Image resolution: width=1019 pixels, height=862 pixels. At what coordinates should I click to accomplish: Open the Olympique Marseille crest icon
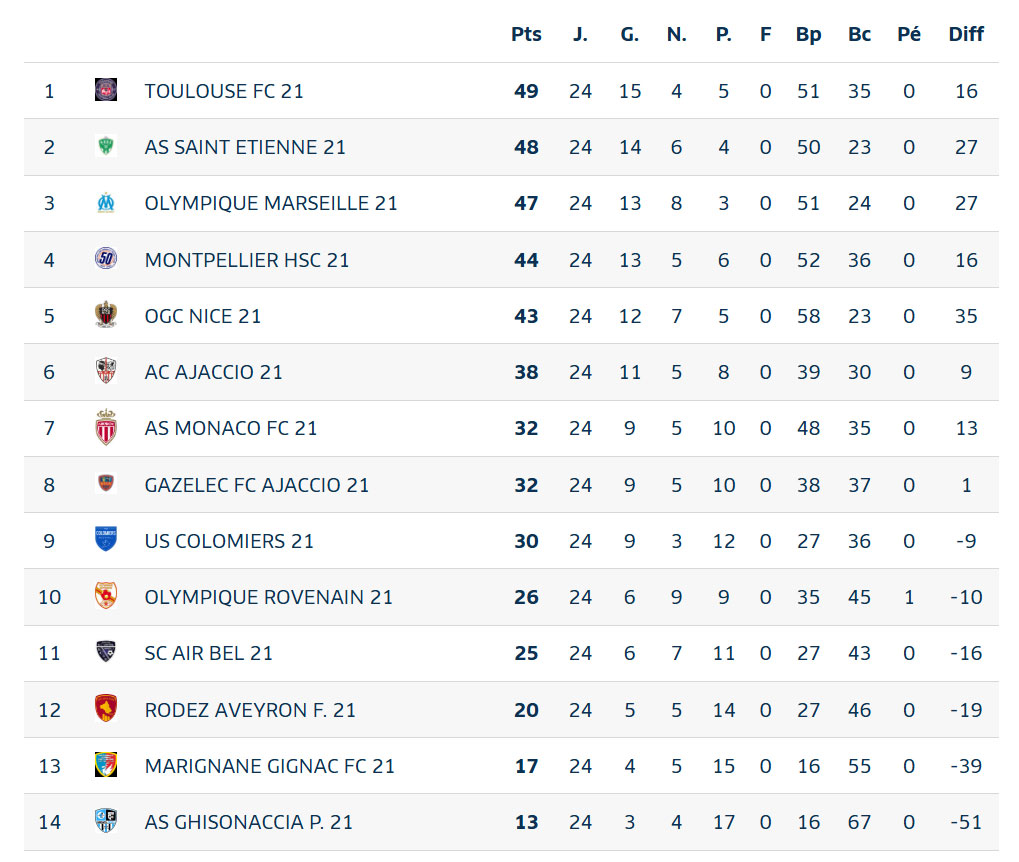106,203
